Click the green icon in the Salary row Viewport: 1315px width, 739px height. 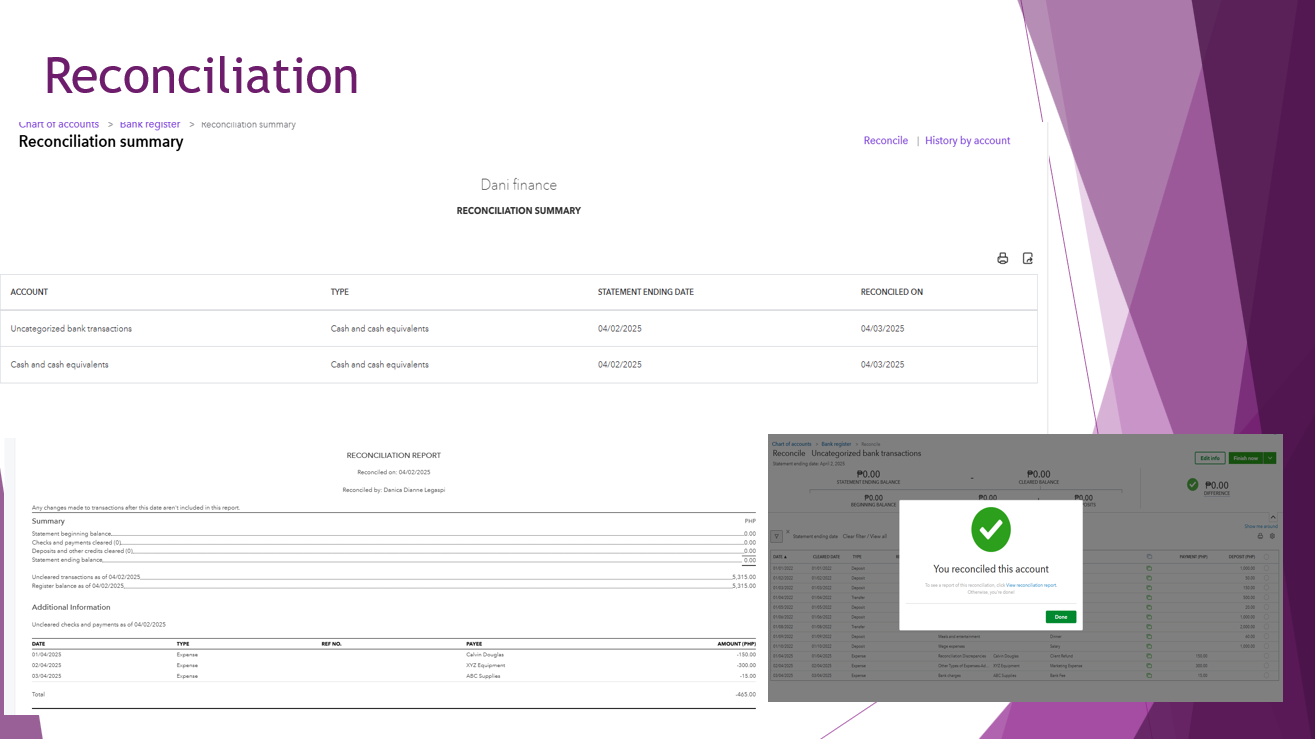point(1149,645)
